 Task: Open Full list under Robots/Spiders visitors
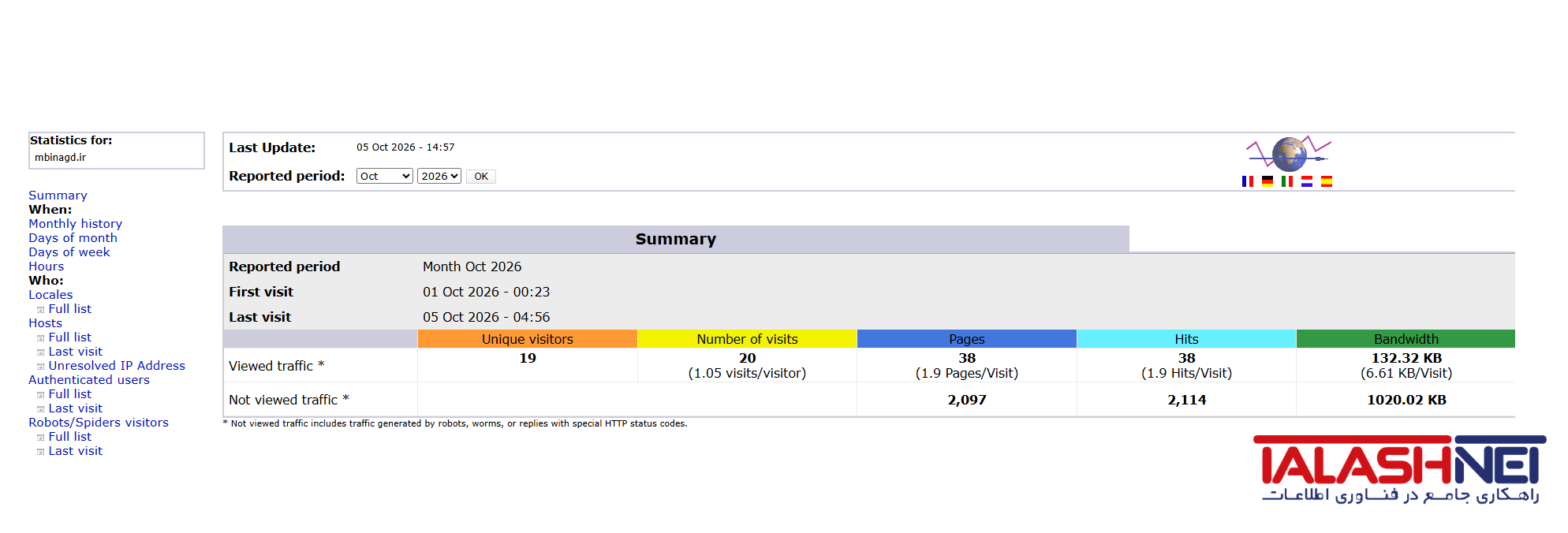[69, 437]
